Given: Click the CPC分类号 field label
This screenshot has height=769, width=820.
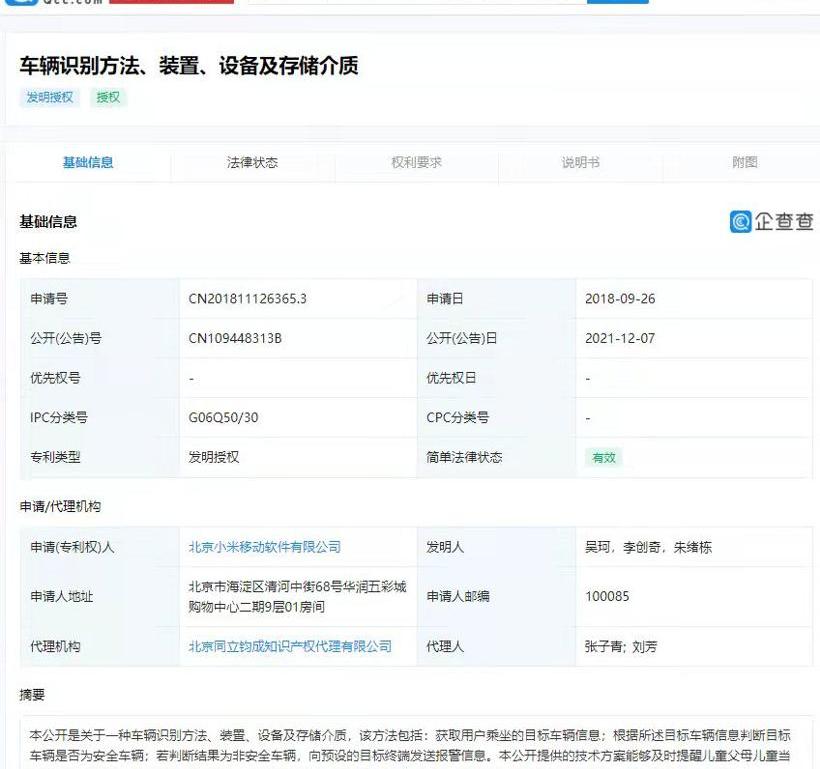Looking at the screenshot, I should [x=458, y=417].
